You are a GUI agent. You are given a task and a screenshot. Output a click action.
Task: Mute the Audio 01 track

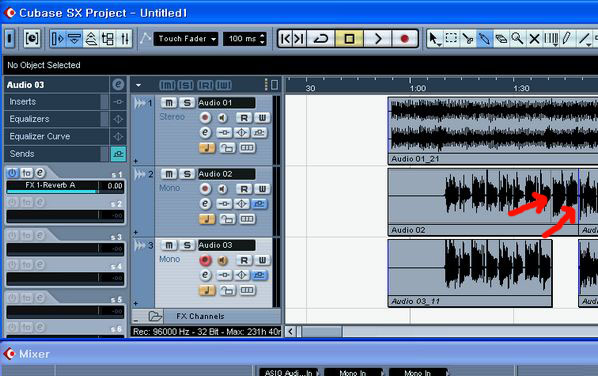tap(169, 103)
